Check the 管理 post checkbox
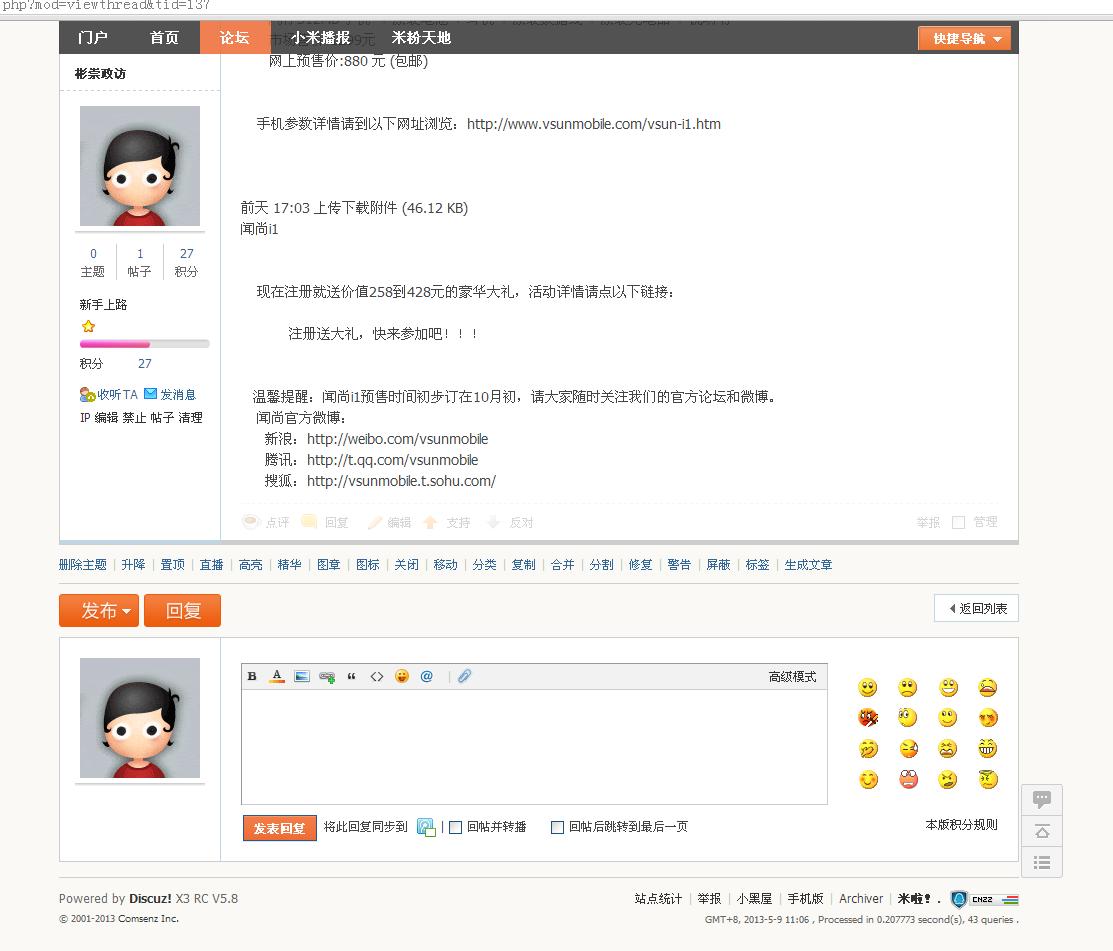 tap(958, 522)
